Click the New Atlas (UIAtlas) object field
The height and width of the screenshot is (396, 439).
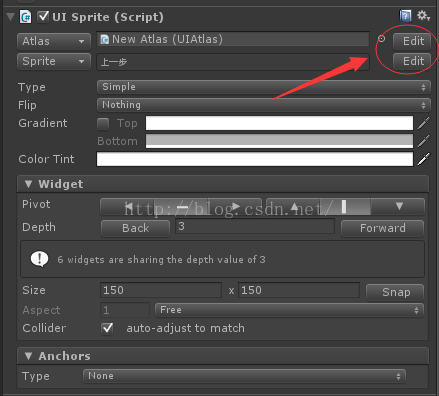pos(233,39)
